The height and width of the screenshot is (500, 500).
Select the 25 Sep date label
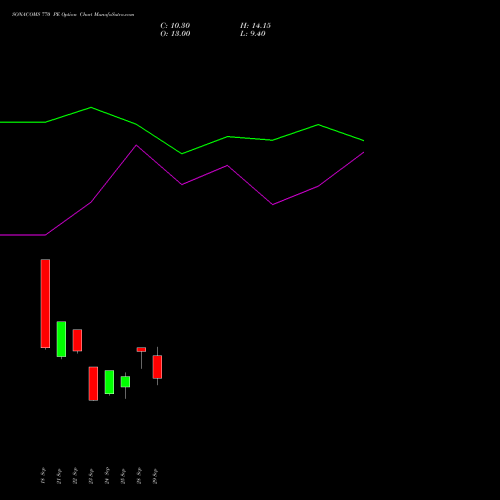tap(123, 476)
